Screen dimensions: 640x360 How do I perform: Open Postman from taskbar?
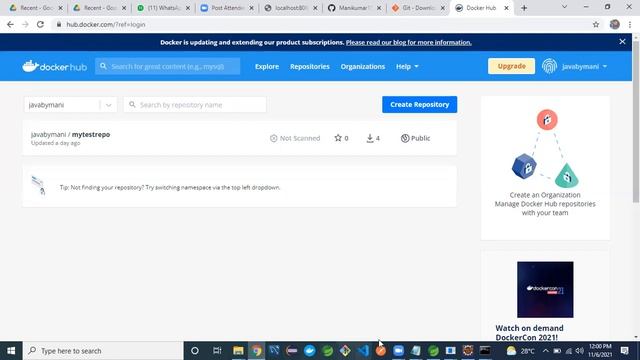381,351
